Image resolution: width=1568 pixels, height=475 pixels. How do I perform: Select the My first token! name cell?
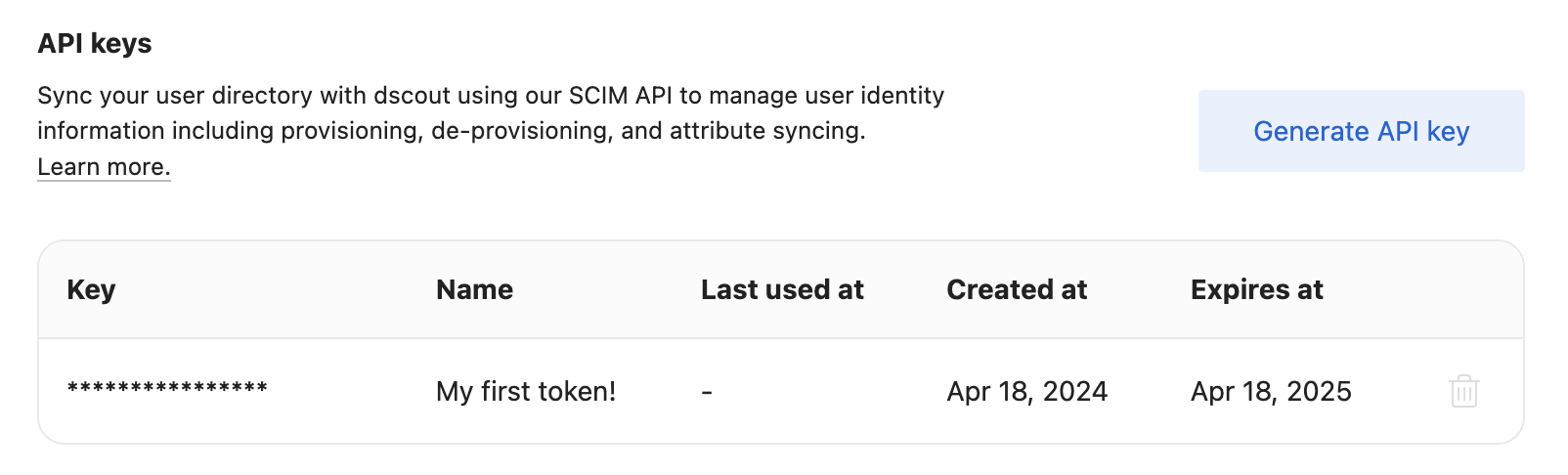(526, 391)
